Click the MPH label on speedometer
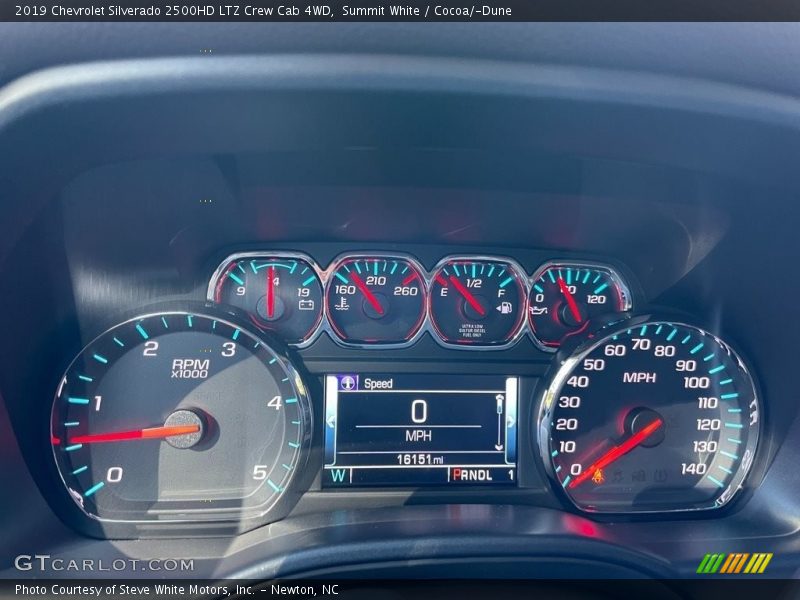Image resolution: width=800 pixels, height=600 pixels. pyautogui.click(x=639, y=377)
